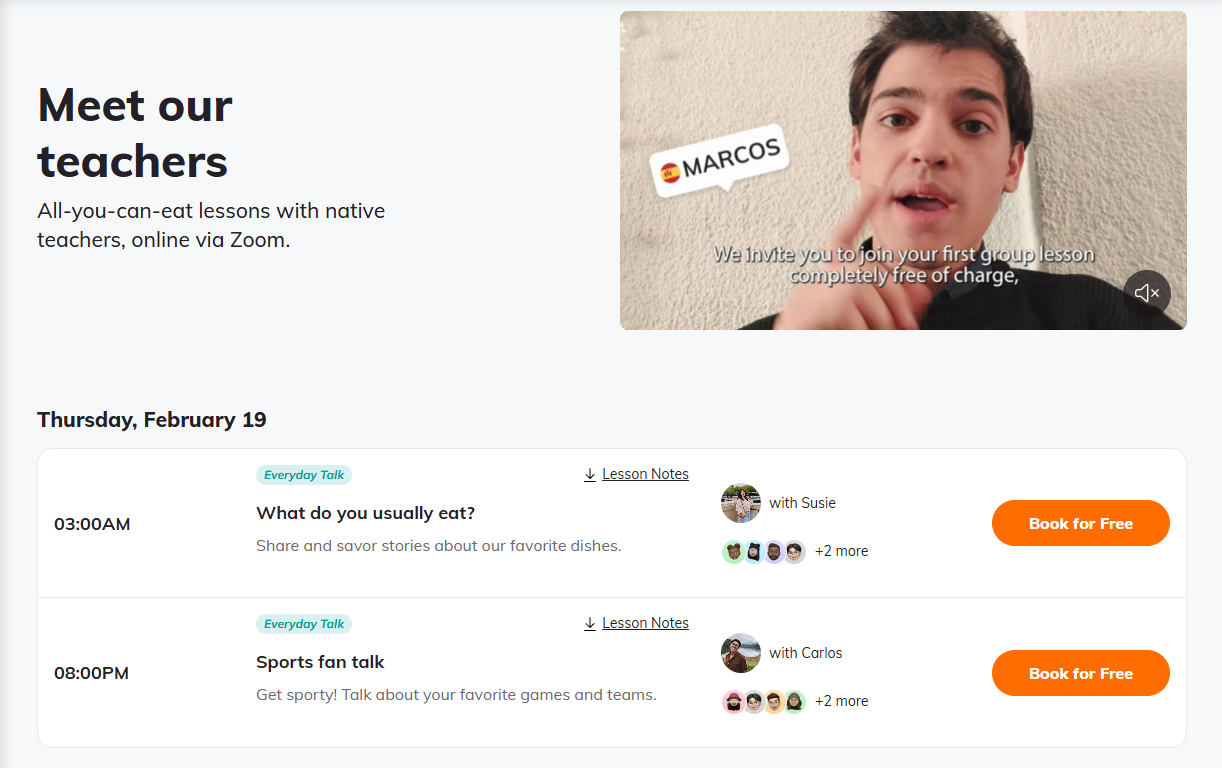Click the pink attendee avatar in Carlos's lesson

pos(733,702)
